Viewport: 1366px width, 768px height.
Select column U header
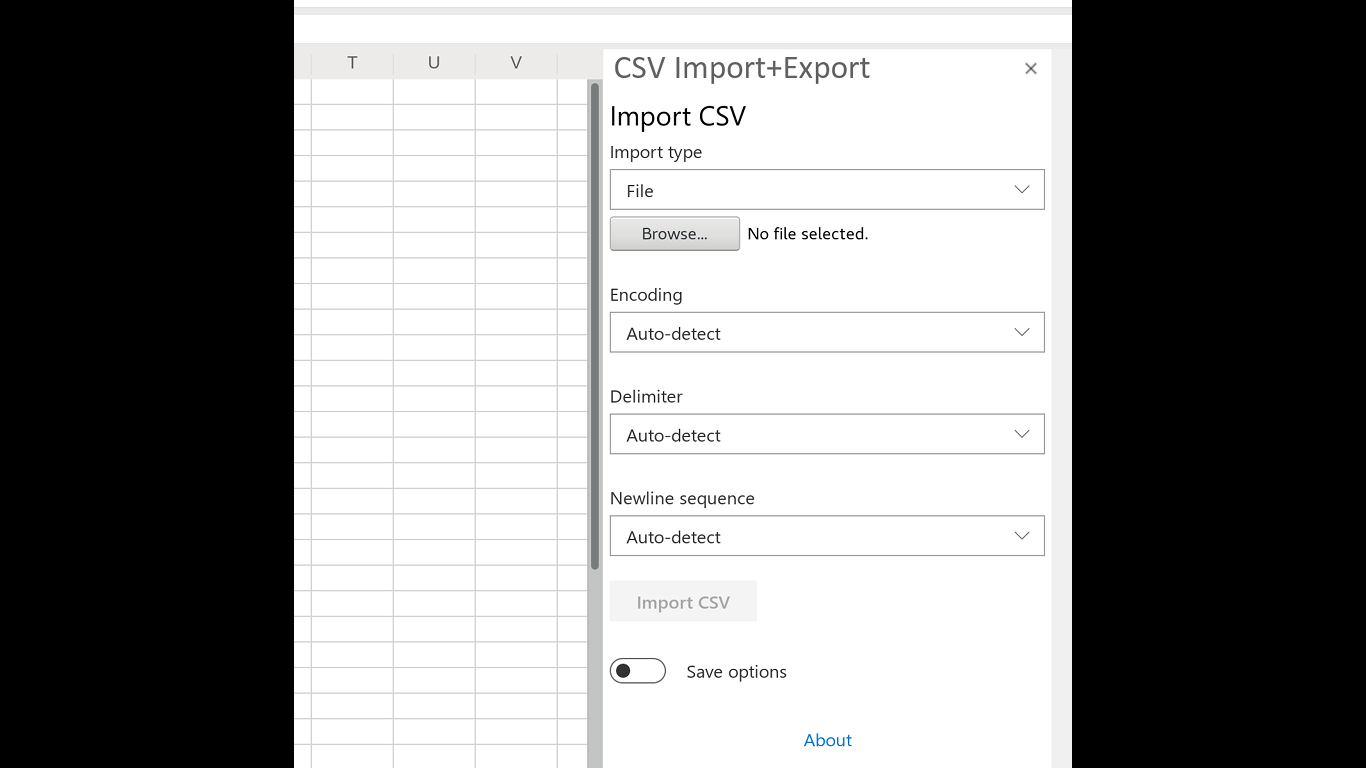pyautogui.click(x=434, y=63)
